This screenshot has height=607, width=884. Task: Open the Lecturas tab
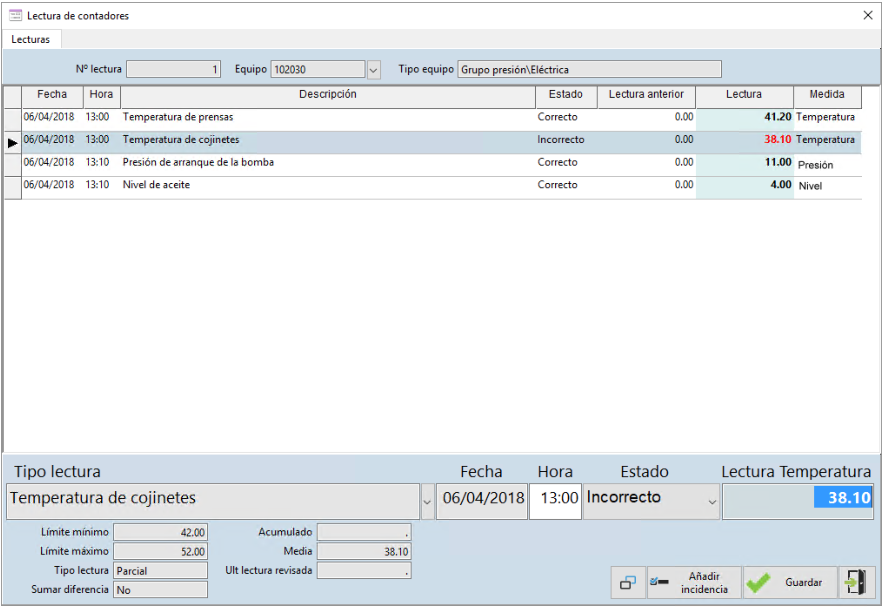(x=30, y=39)
